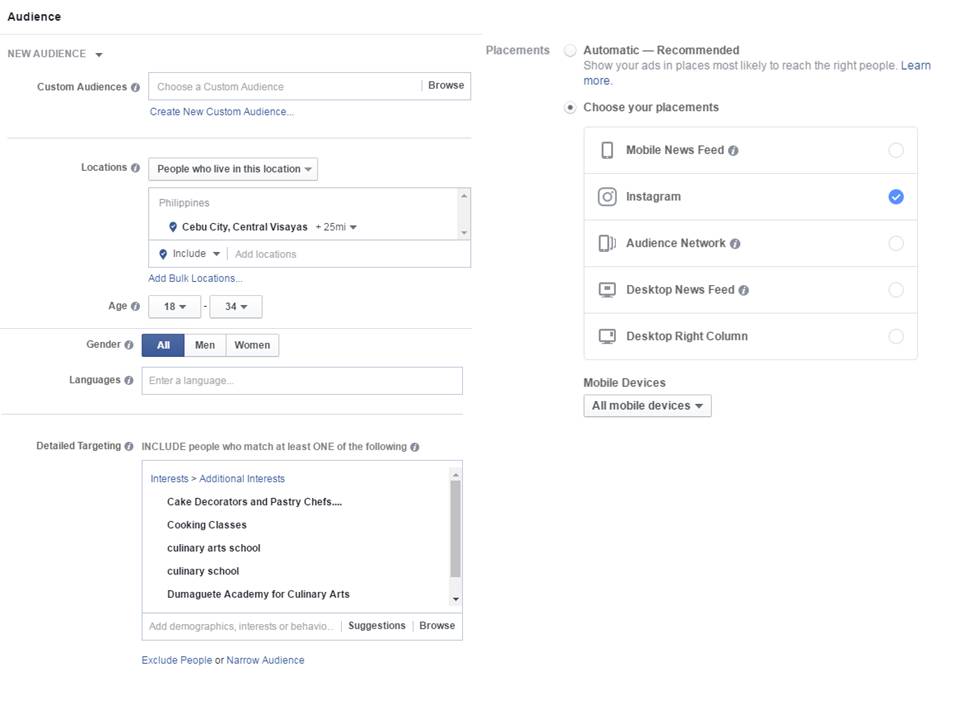Click the Desktop News Feed monitor icon

(x=607, y=290)
